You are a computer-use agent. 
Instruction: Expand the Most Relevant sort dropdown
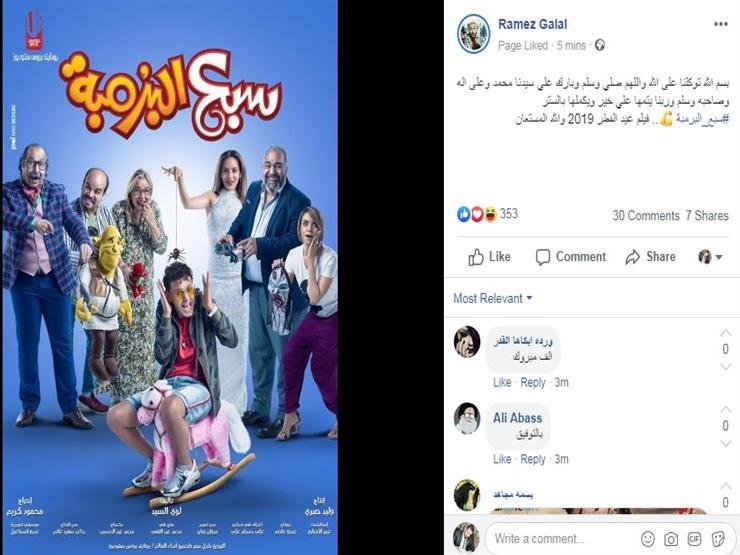point(493,298)
